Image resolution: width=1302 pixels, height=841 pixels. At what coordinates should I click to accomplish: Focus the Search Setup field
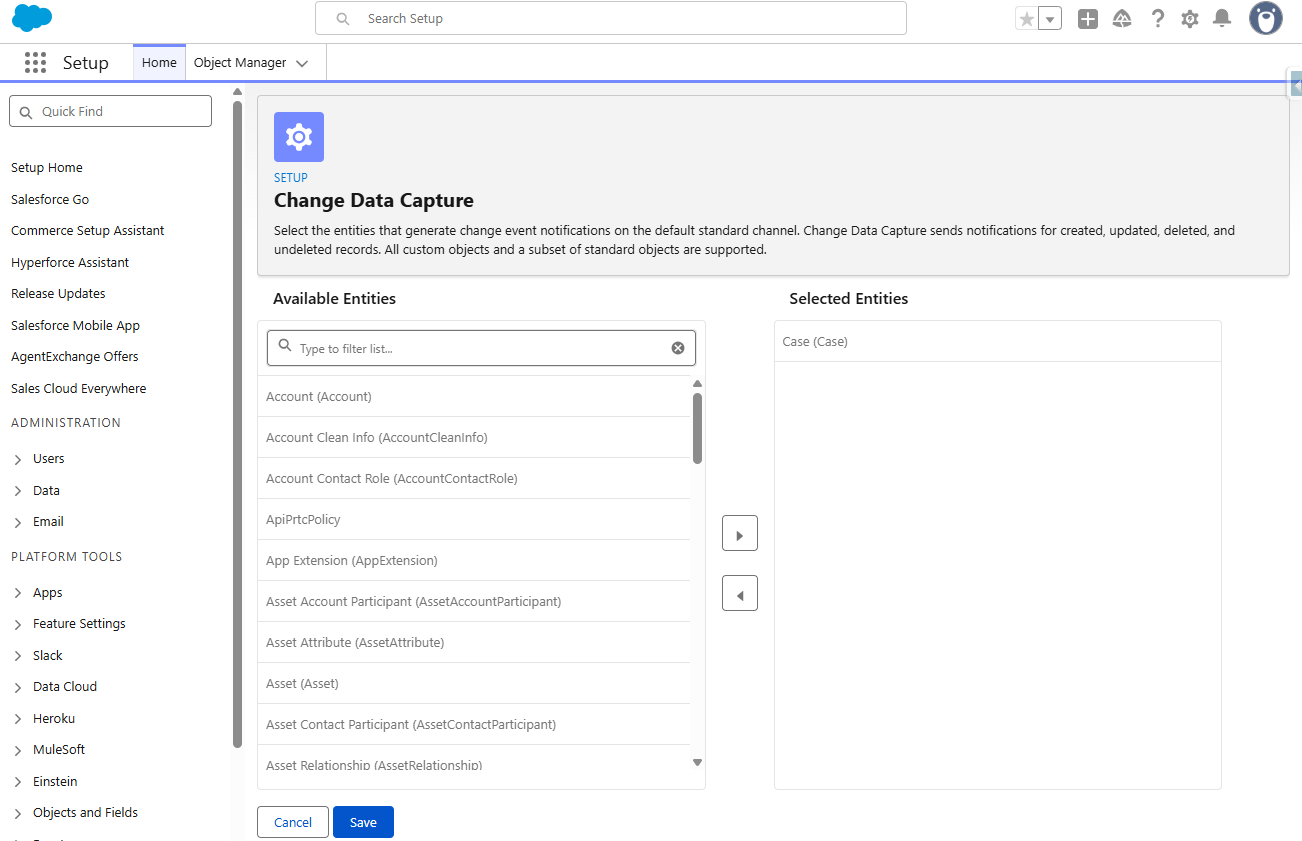[611, 19]
